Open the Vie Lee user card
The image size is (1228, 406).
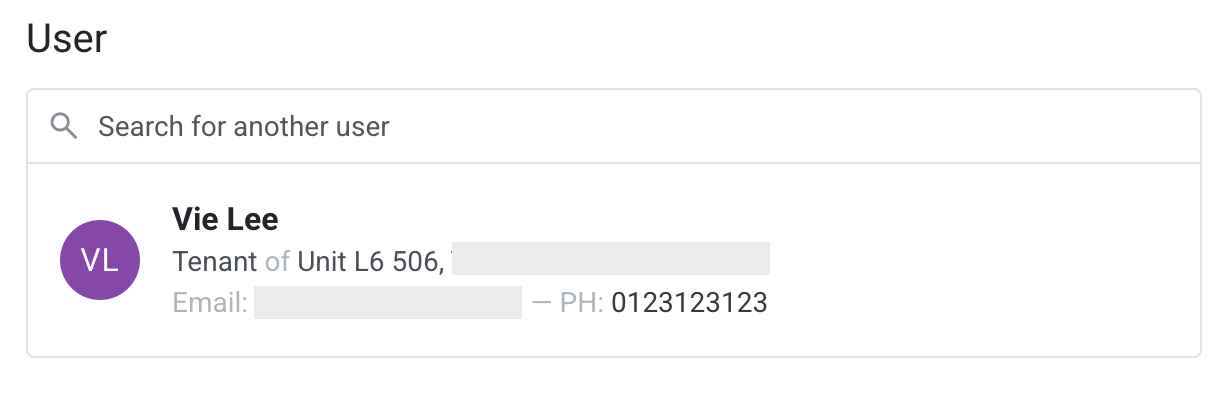(x=613, y=260)
